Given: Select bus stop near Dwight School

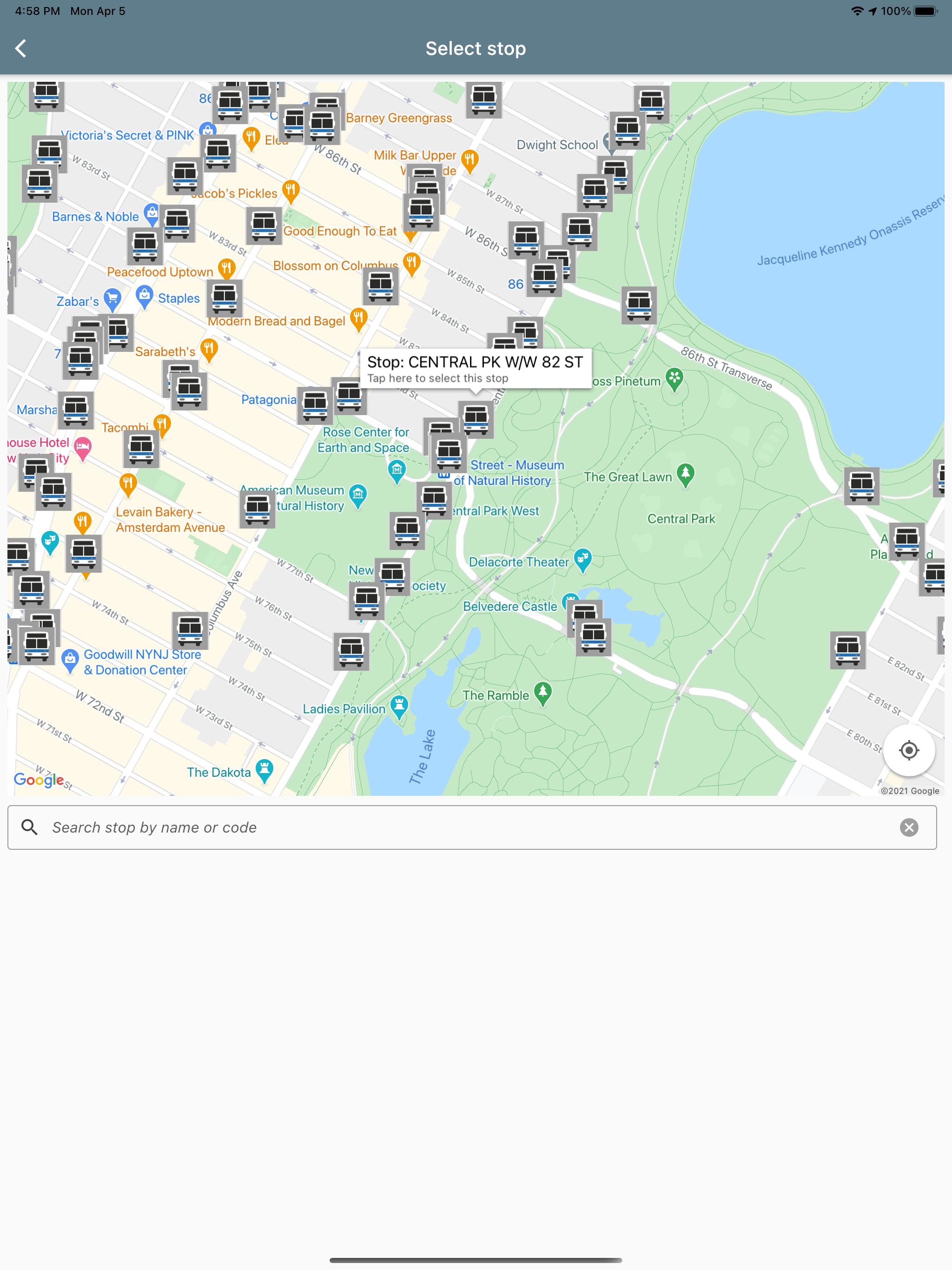Looking at the screenshot, I should (x=628, y=131).
